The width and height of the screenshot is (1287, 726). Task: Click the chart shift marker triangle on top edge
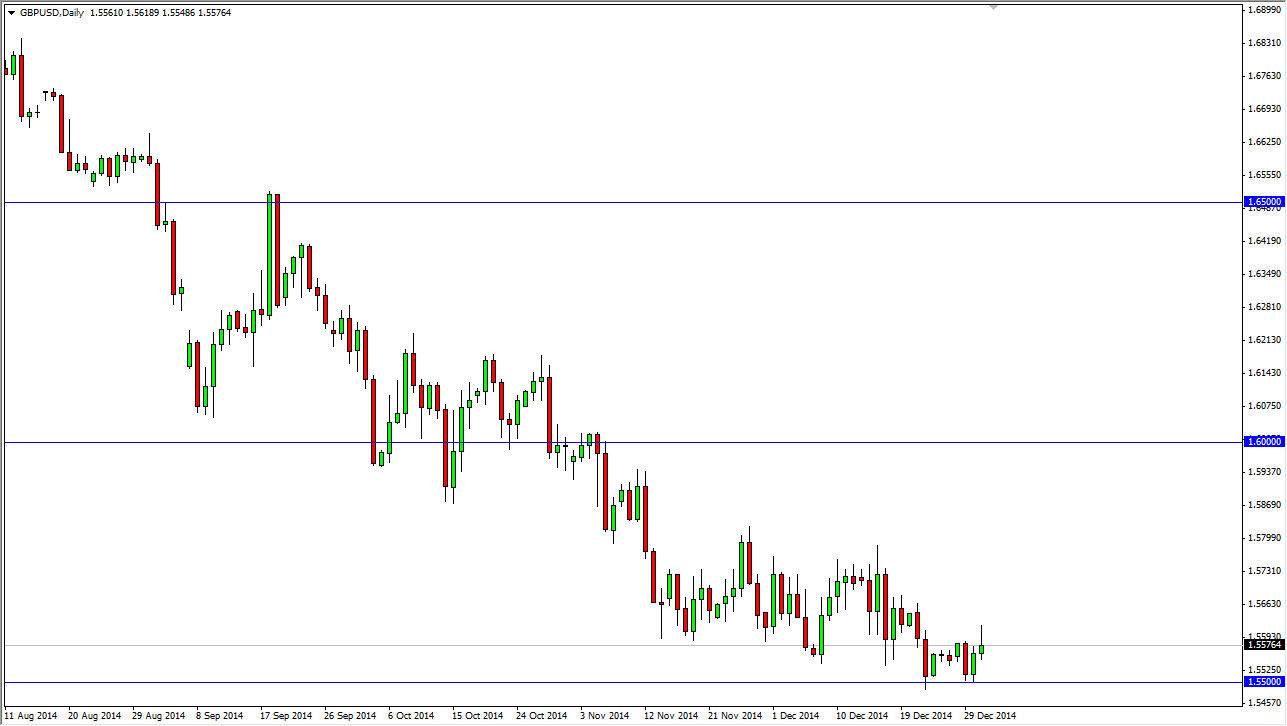pos(993,8)
